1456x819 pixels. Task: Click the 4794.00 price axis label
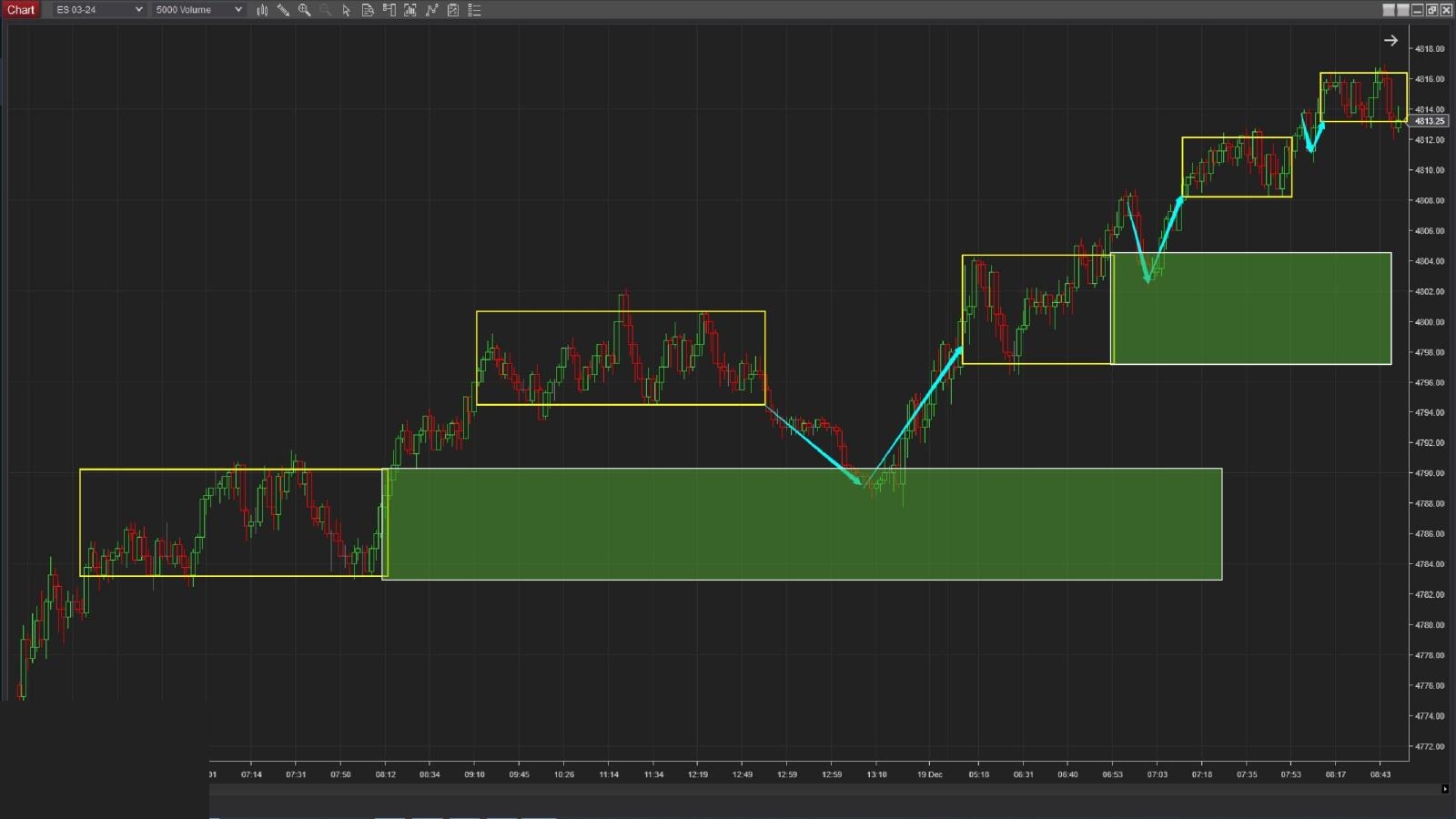click(1430, 413)
